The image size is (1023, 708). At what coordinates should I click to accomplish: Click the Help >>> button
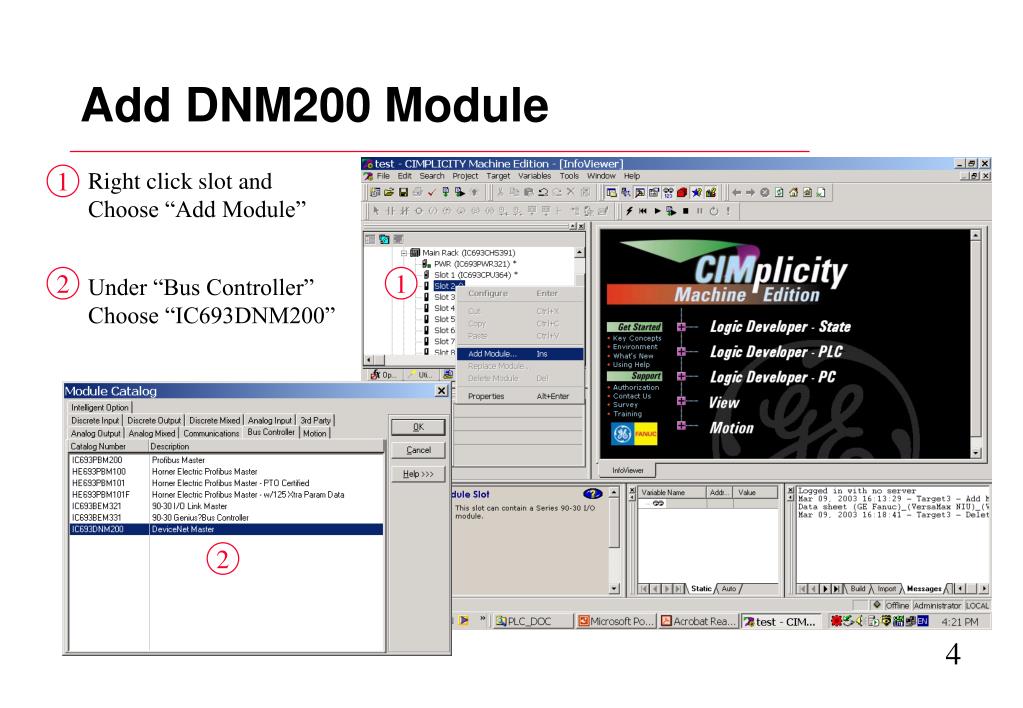point(418,474)
